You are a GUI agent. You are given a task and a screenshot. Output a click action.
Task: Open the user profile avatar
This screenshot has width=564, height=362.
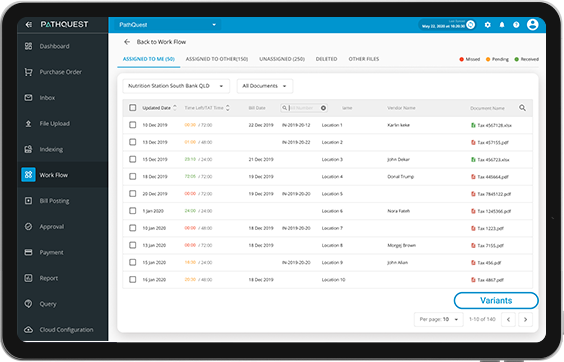coord(532,24)
